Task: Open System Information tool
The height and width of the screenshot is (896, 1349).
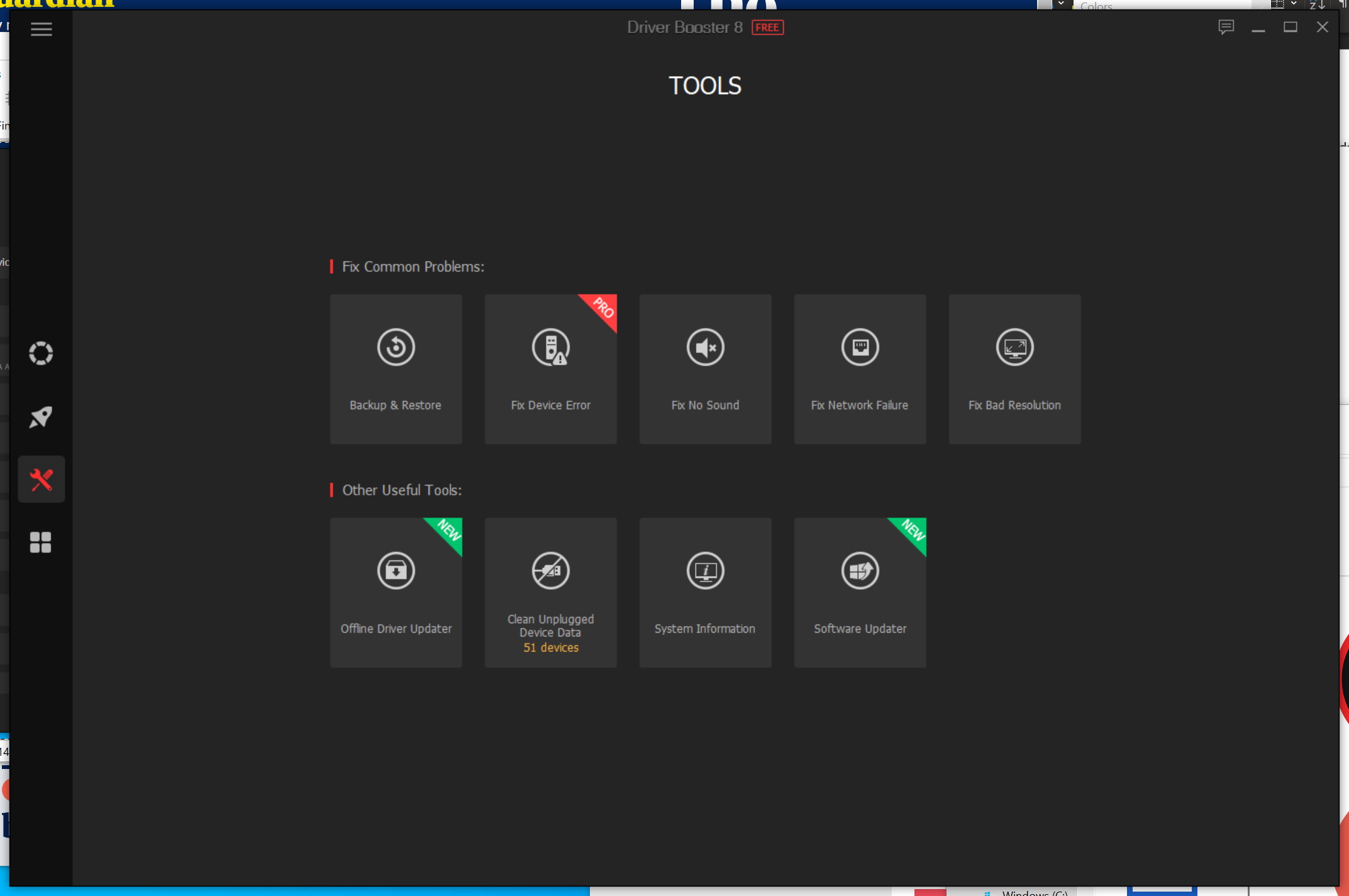Action: point(704,591)
